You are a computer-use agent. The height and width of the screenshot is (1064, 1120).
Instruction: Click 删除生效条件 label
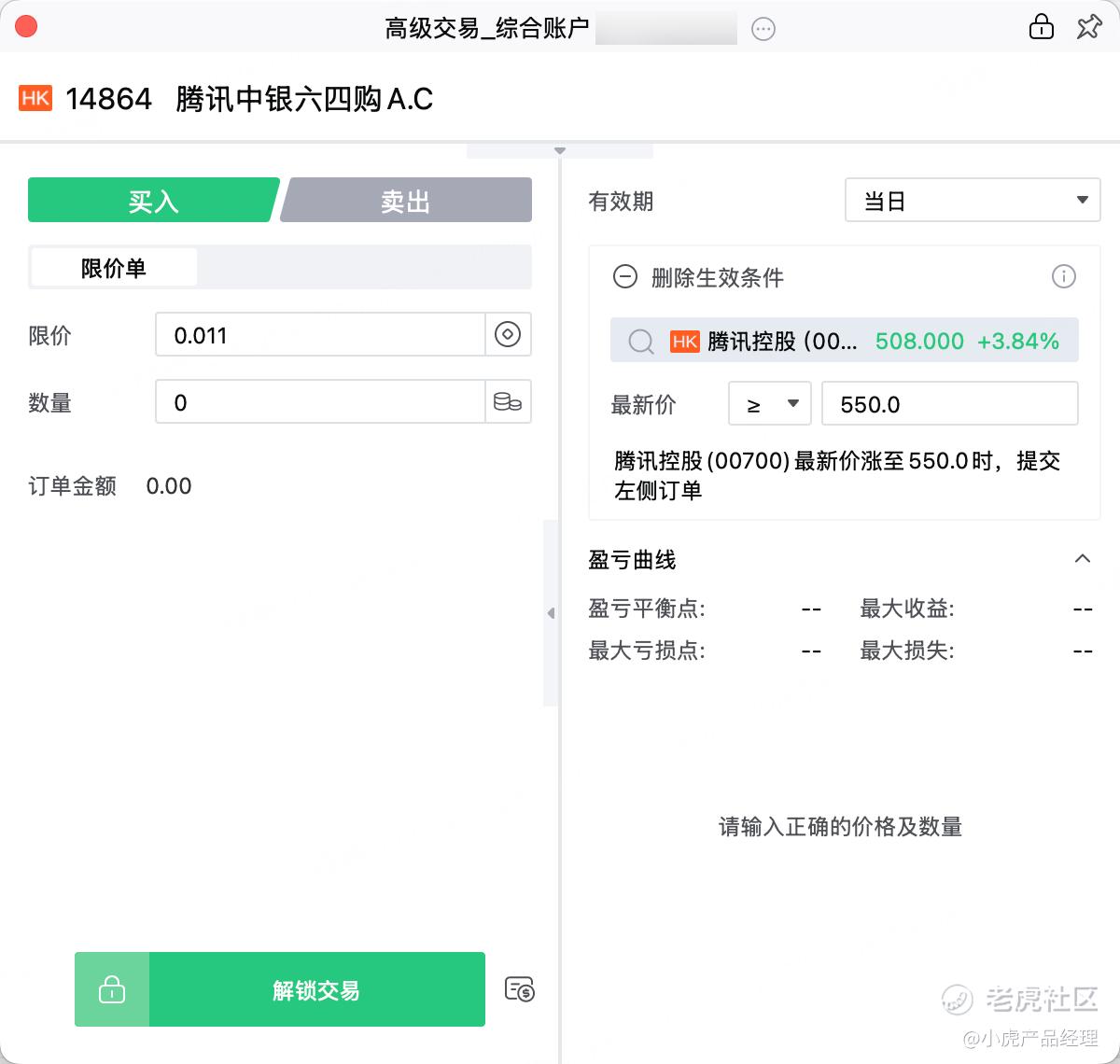[x=718, y=277]
